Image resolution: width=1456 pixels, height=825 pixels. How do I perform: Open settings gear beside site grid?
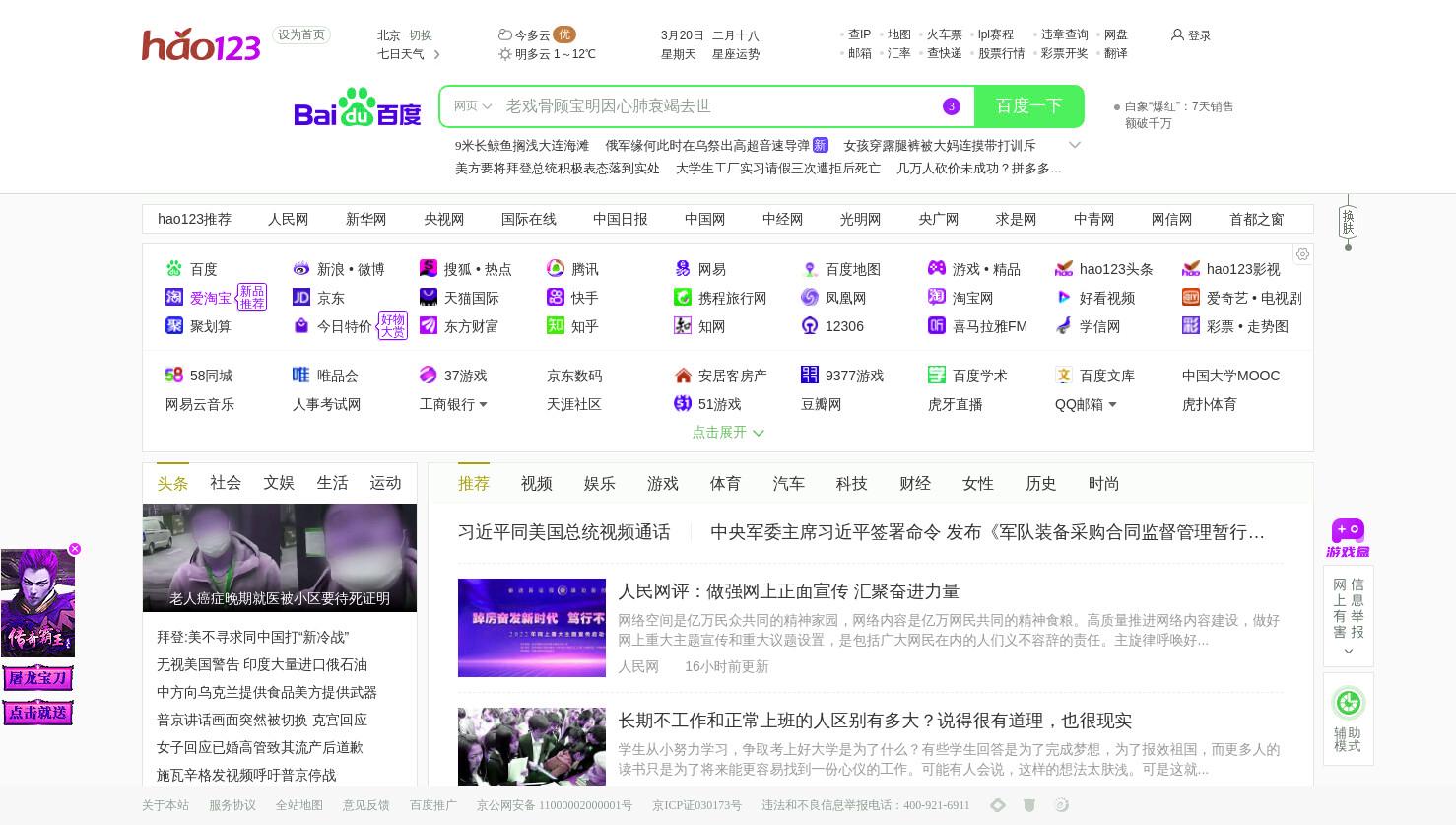pyautogui.click(x=1302, y=254)
